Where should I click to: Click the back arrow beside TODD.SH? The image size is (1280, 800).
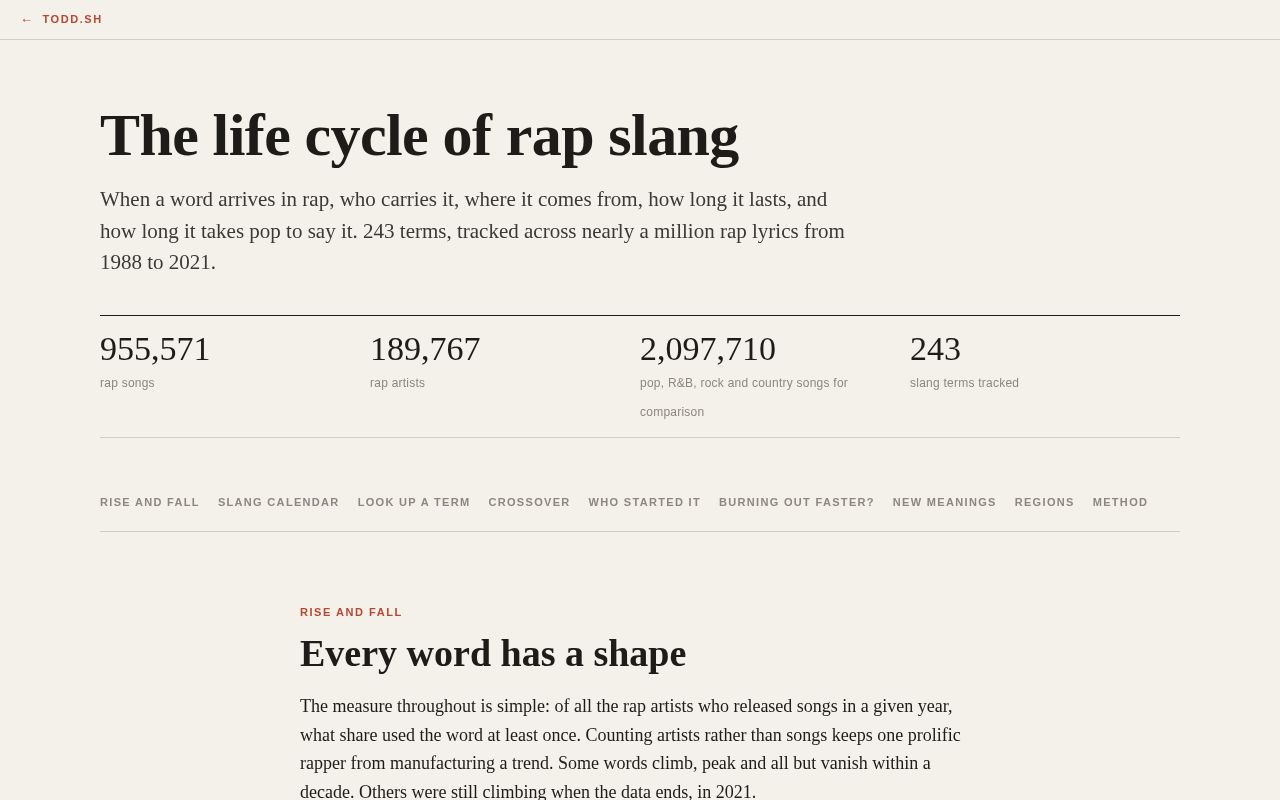26,19
